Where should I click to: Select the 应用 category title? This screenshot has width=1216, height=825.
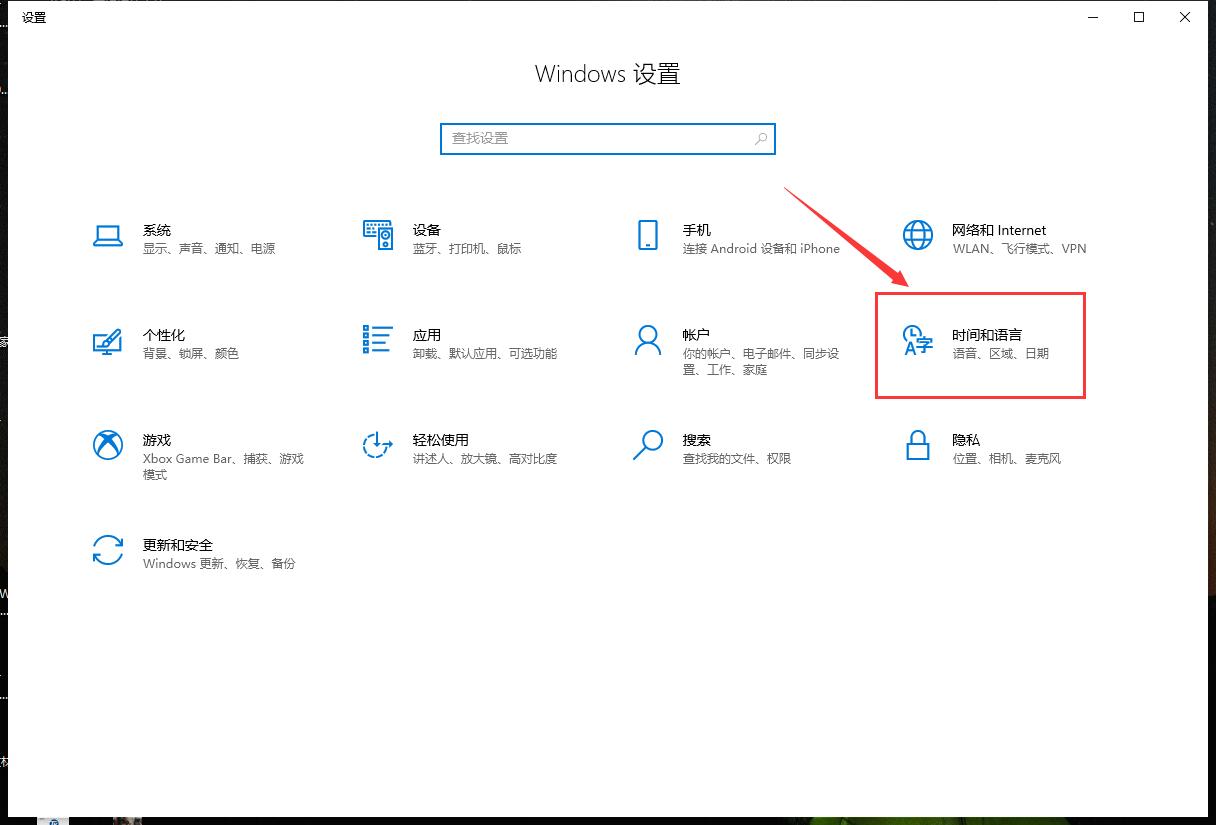(427, 335)
